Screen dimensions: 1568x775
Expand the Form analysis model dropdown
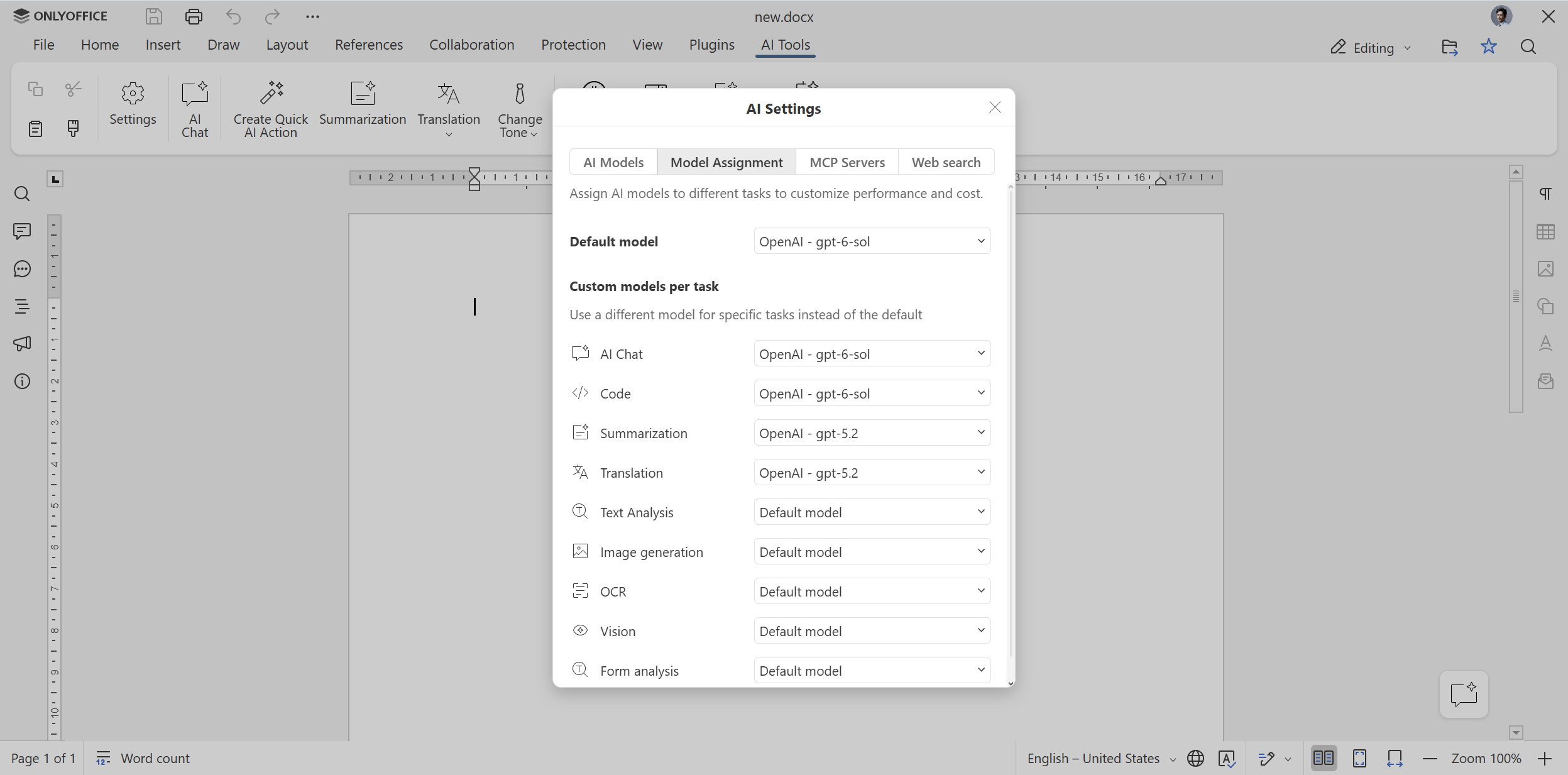tap(872, 671)
